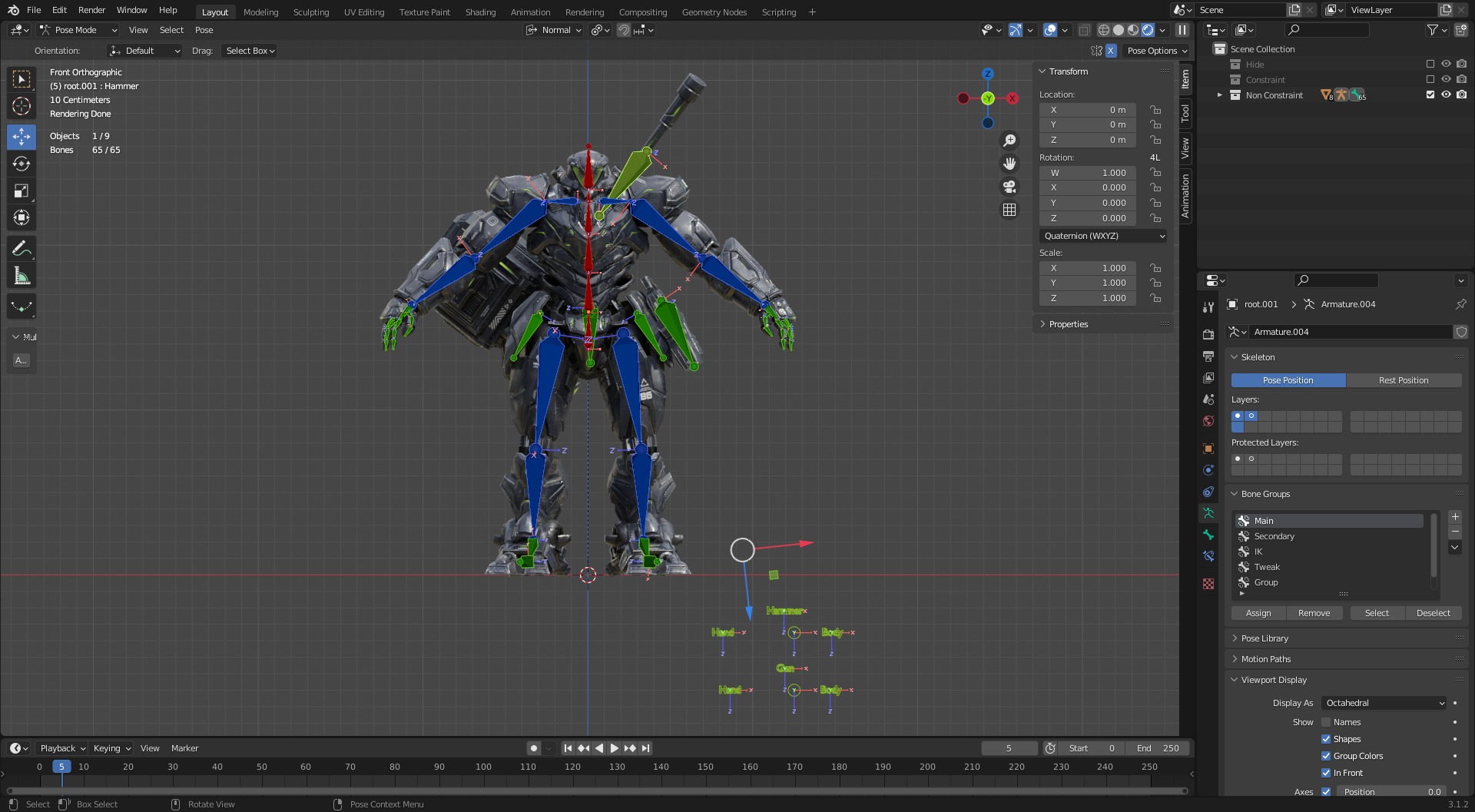Hide Non Constraint collection in viewport

[1446, 95]
